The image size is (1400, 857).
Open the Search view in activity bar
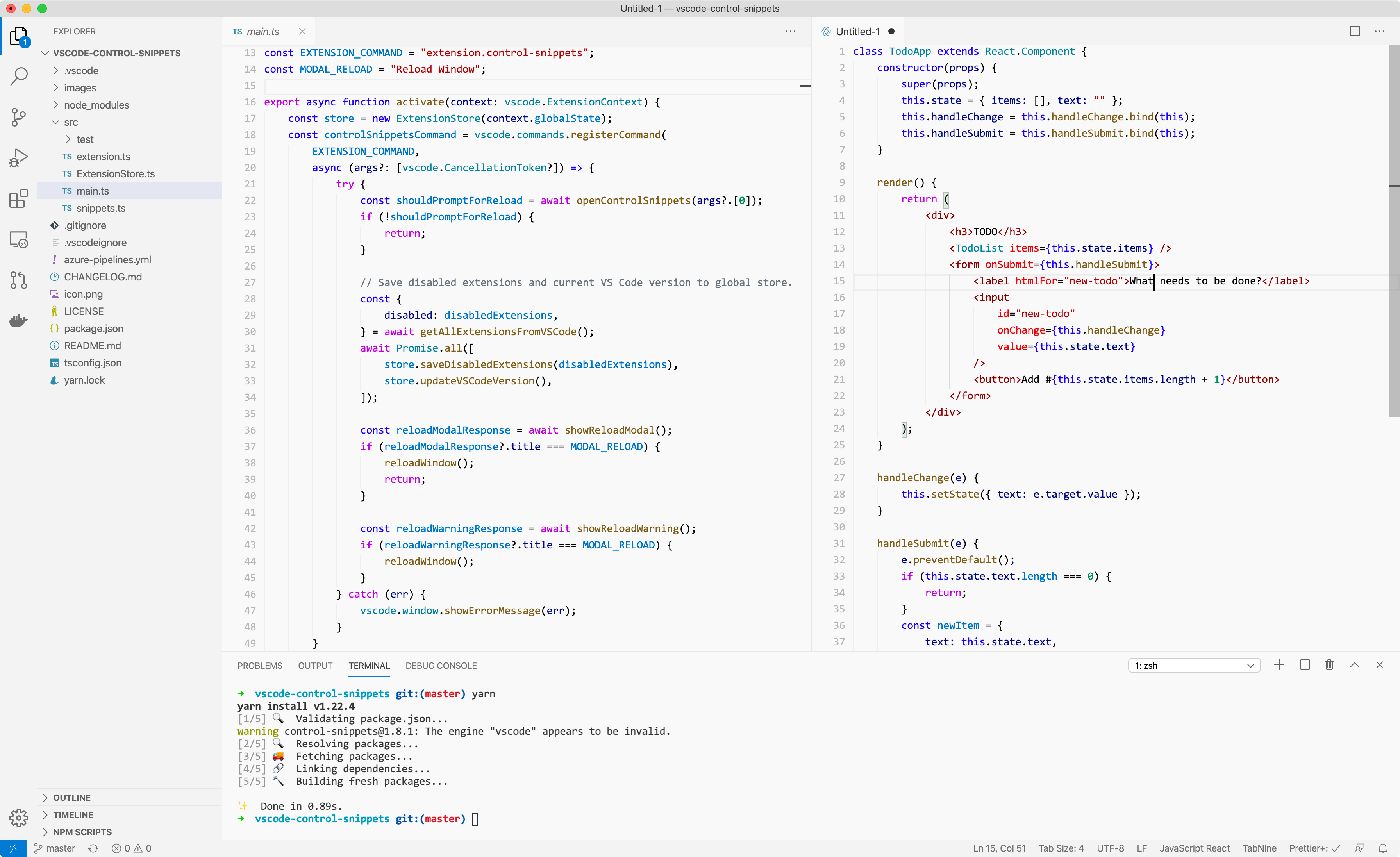tap(19, 76)
